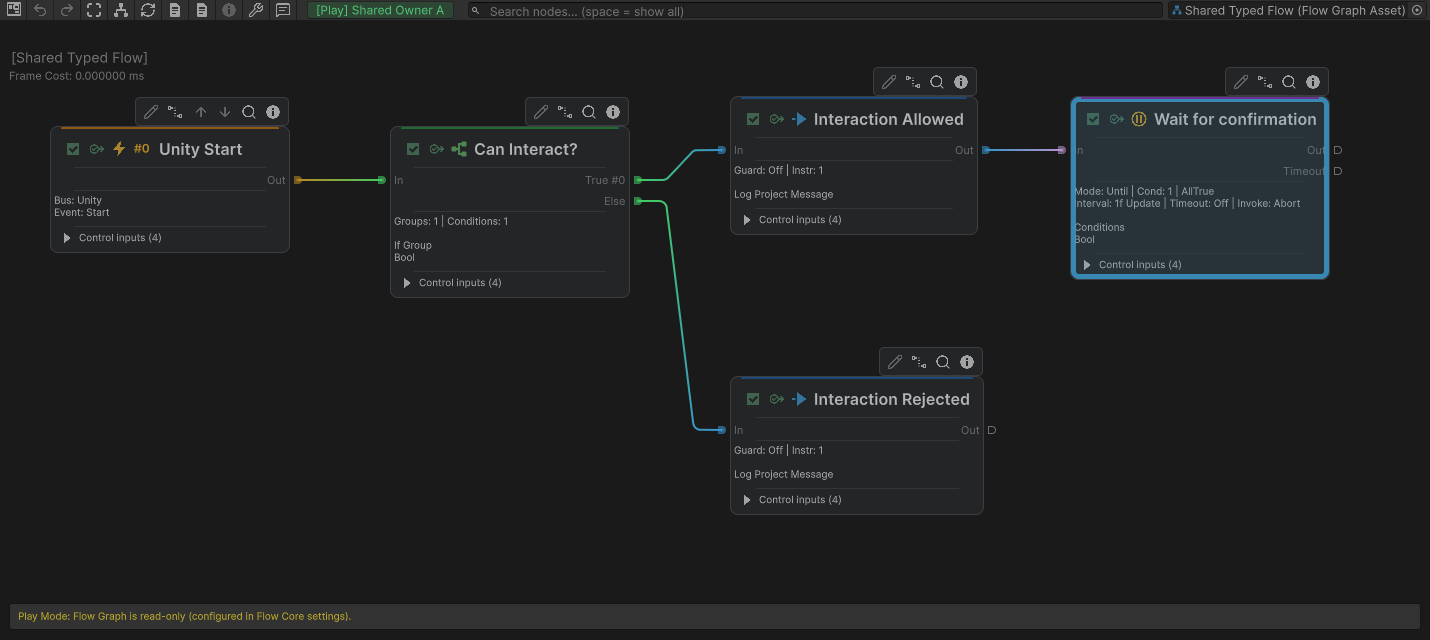The image size is (1430, 640).
Task: Show info for the Interaction Rejected node
Action: [x=967, y=362]
